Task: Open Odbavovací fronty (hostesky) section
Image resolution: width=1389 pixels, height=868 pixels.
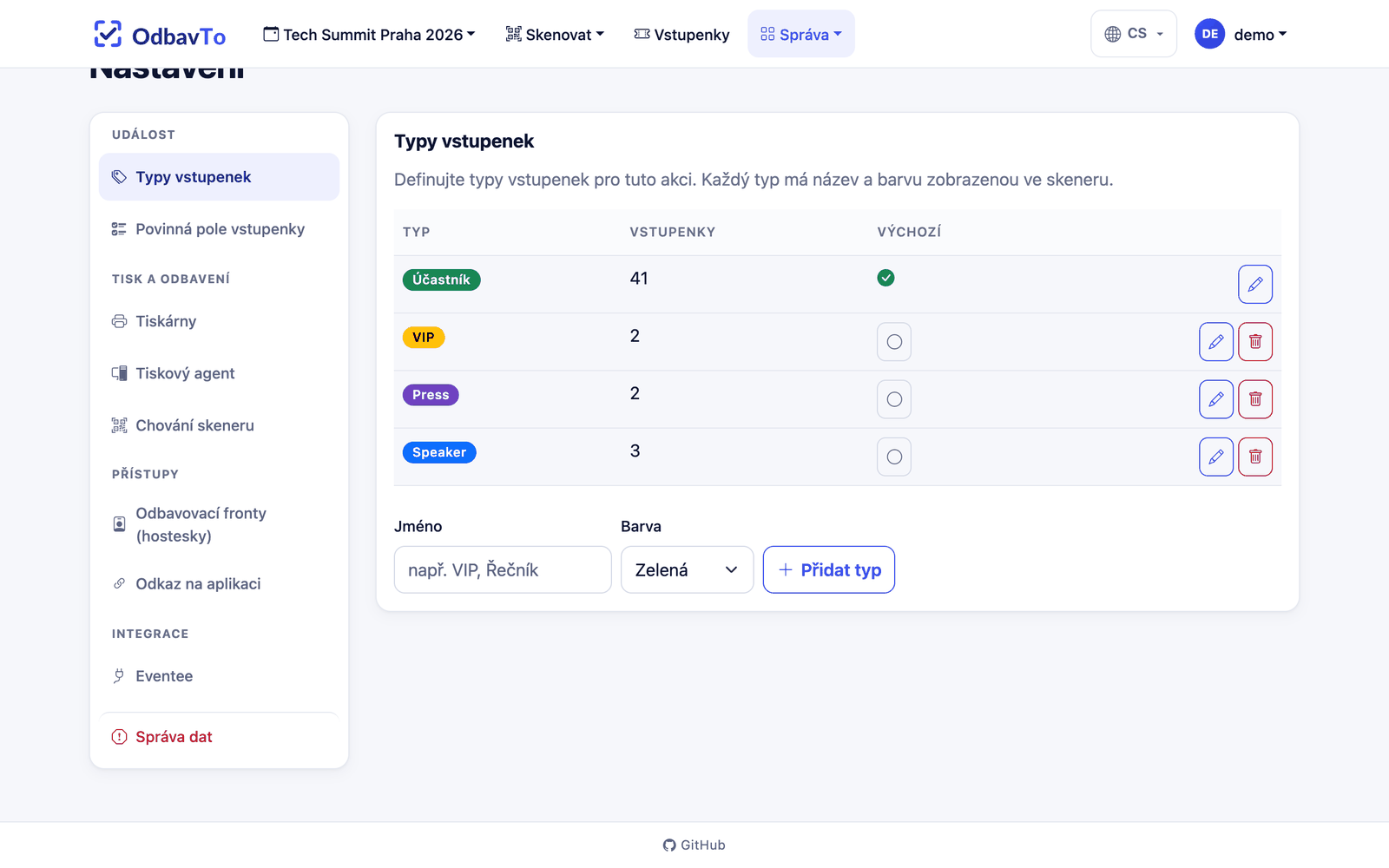Action: [x=219, y=524]
